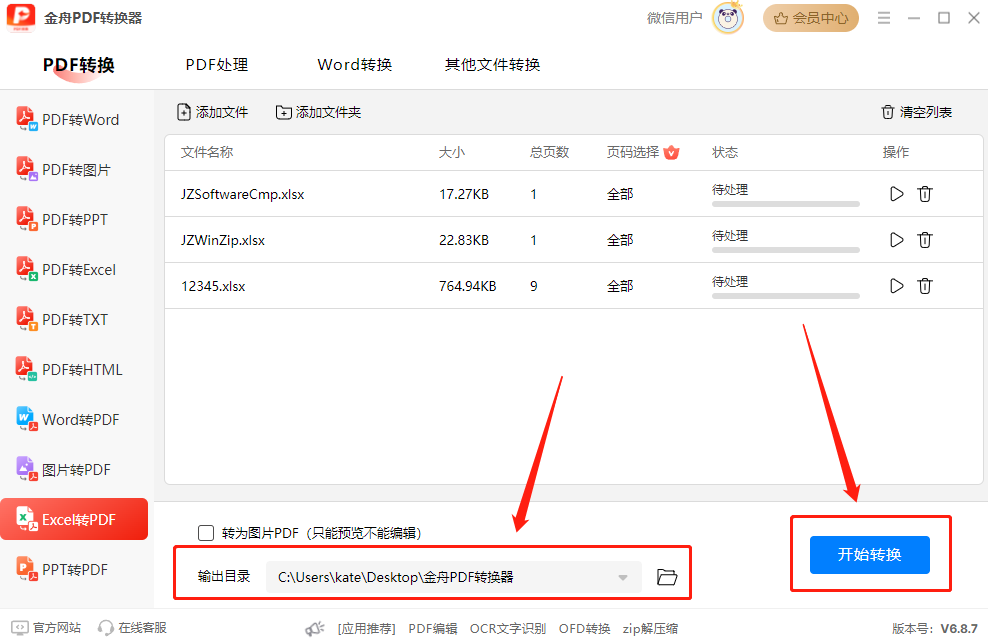Change page selection 全部 for 12345.xlsx

pyautogui.click(x=620, y=286)
